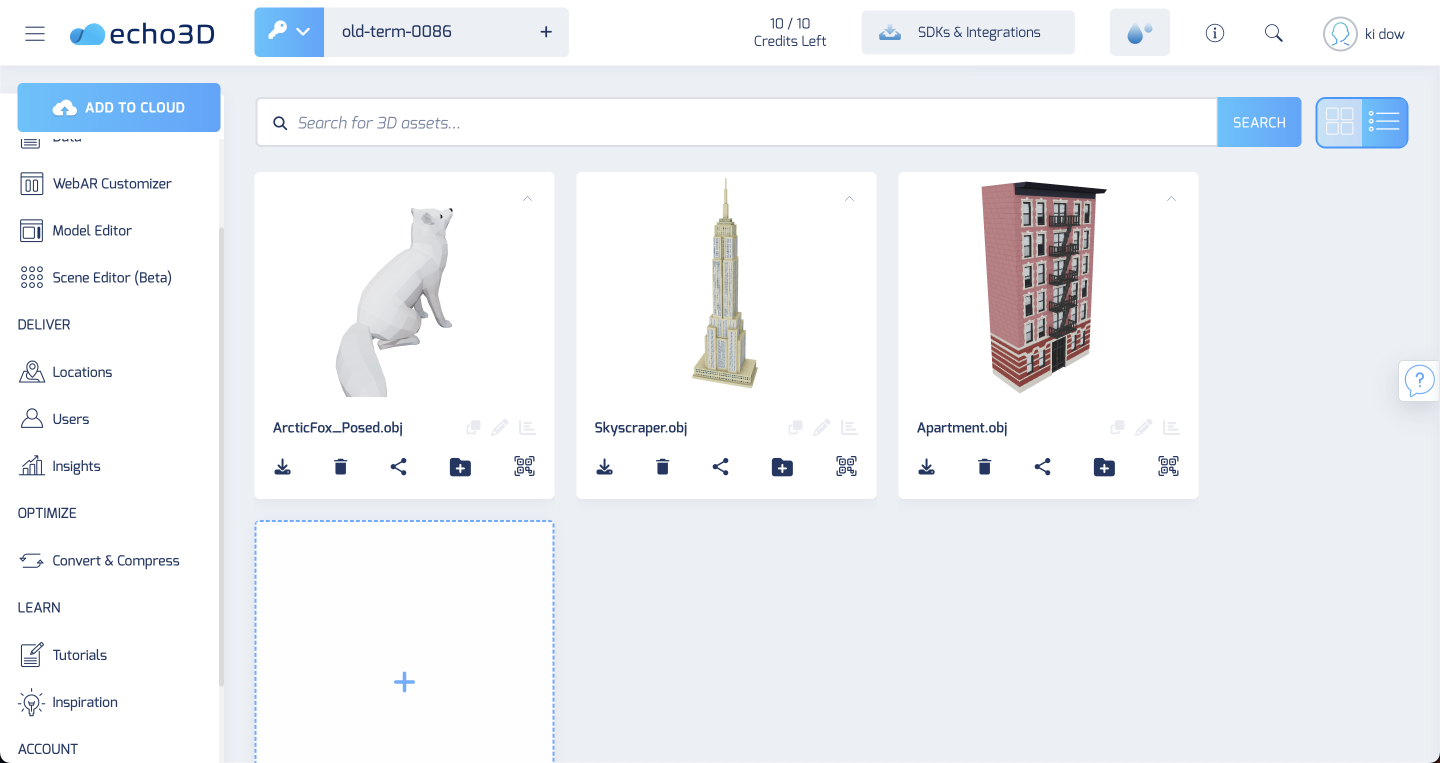This screenshot has height=763, width=1440.
Task: Click the ADD TO CLOUD button
Action: coord(119,108)
